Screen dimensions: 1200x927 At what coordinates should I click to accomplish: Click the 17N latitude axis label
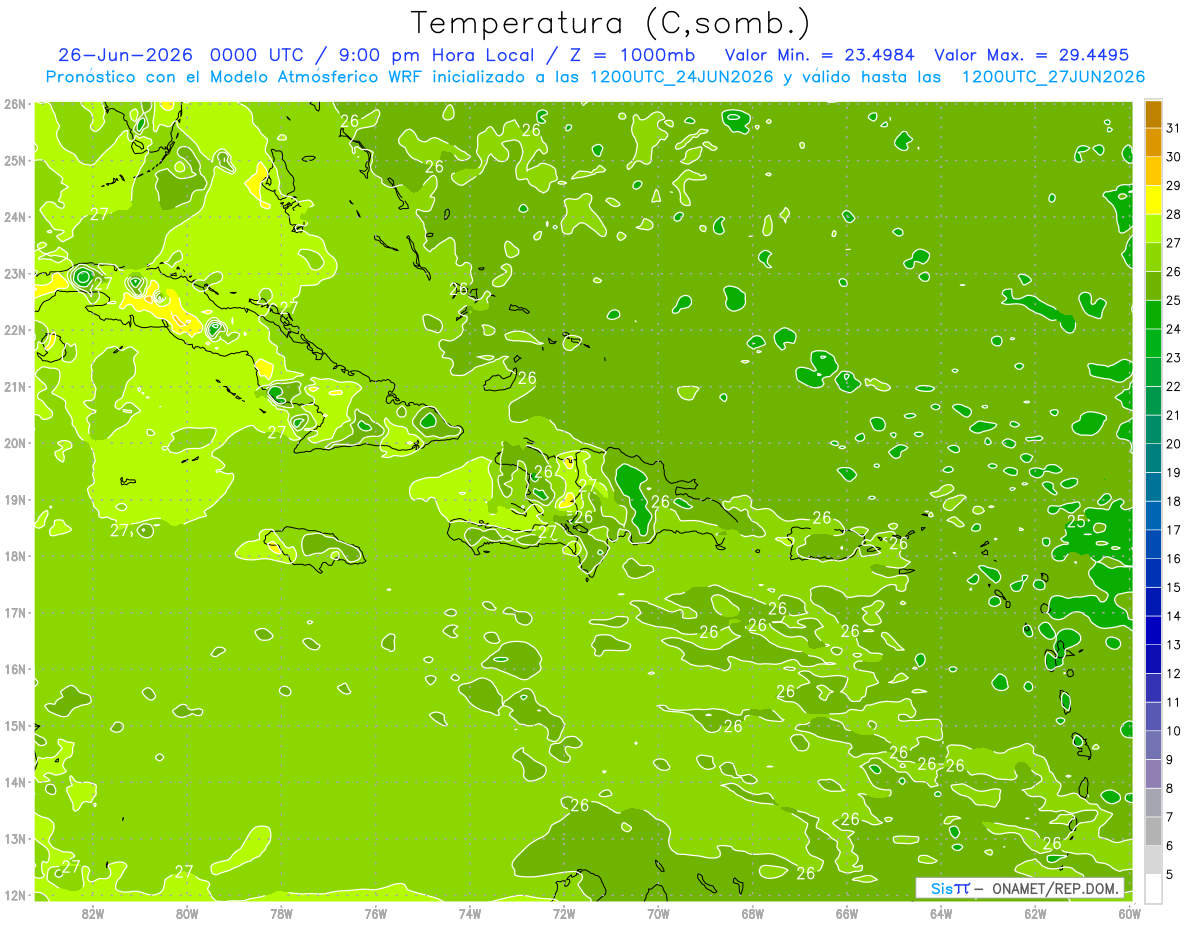(x=15, y=613)
